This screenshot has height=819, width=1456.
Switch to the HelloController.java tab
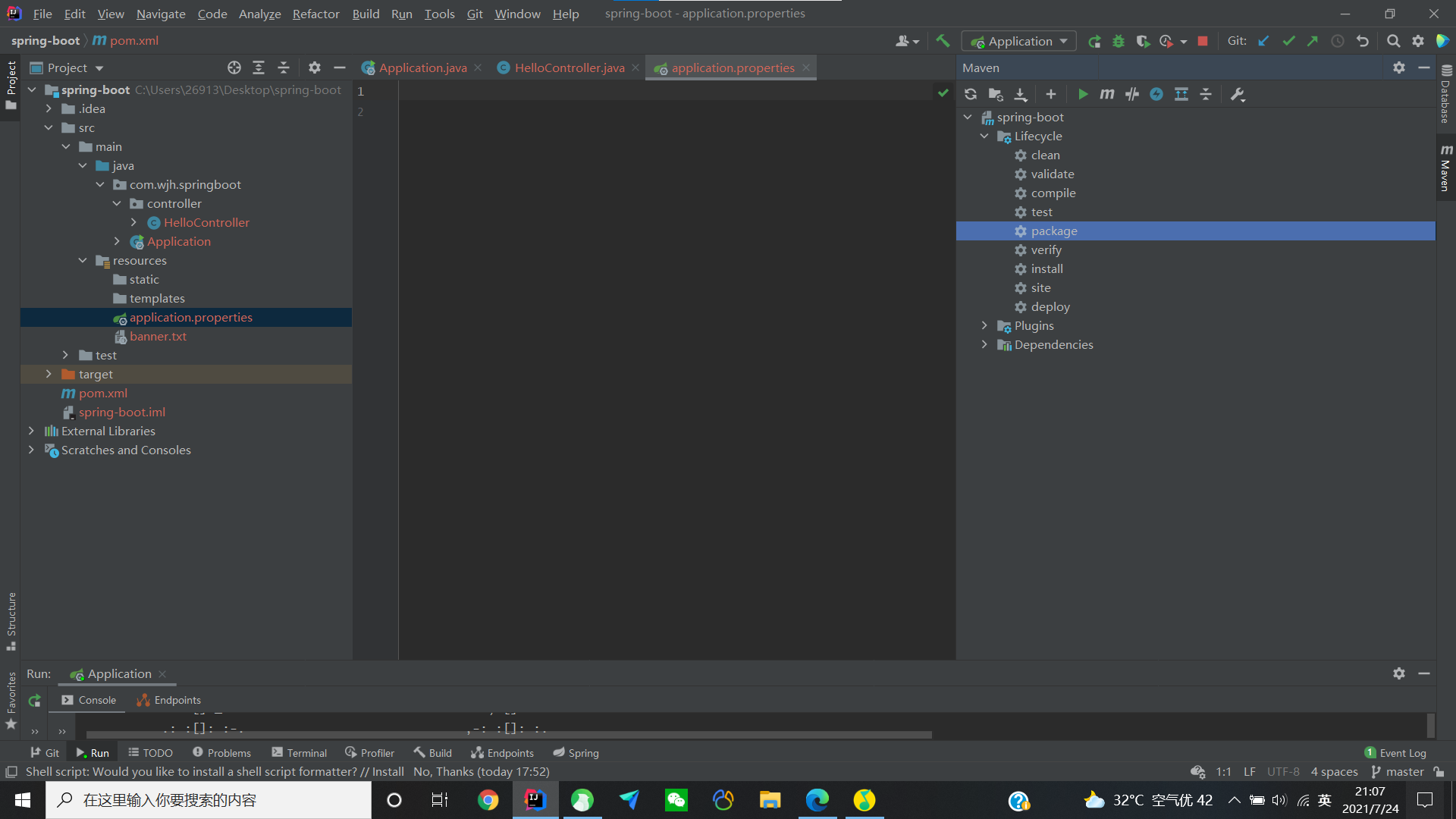click(x=569, y=67)
